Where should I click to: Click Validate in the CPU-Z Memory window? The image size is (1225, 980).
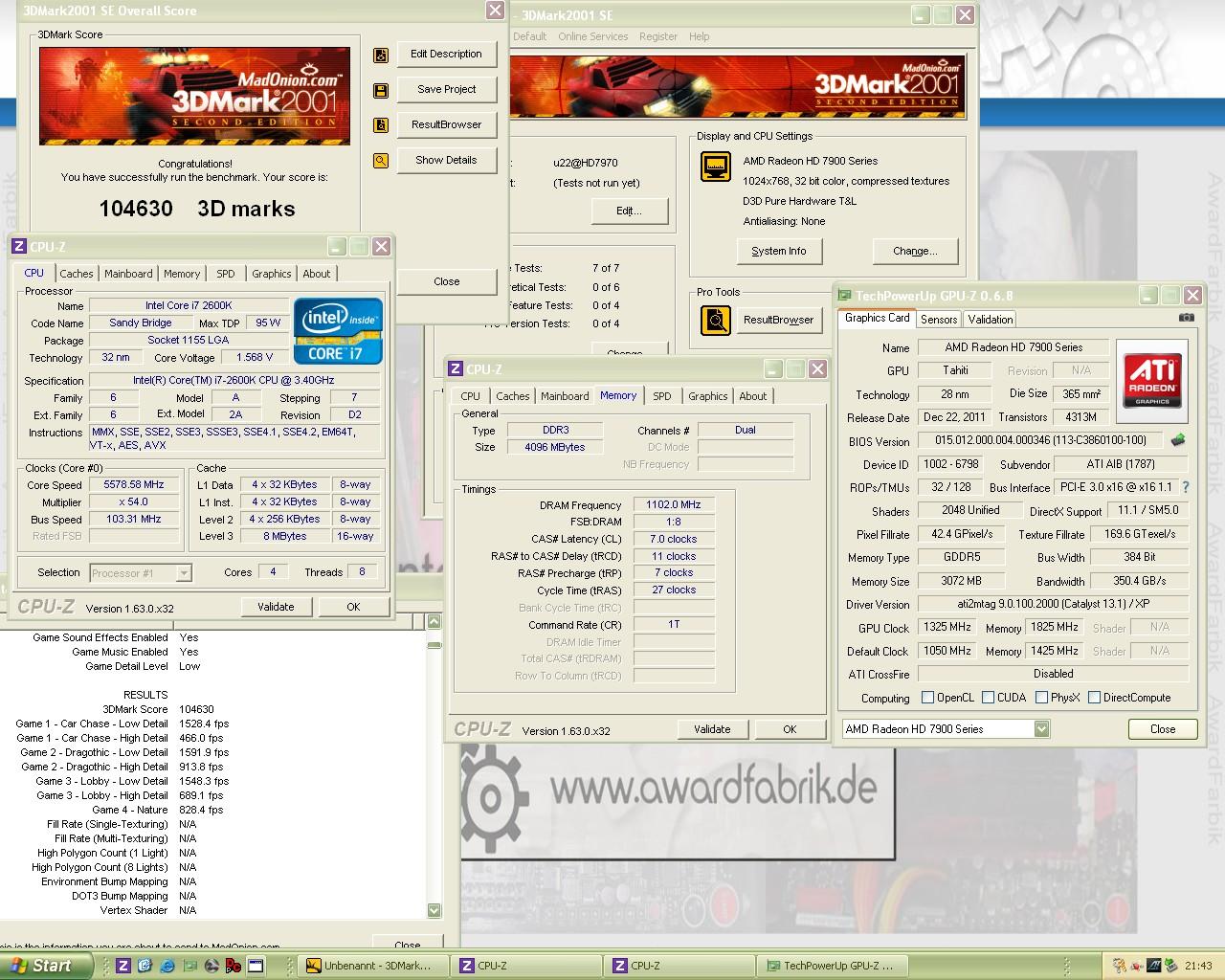point(712,729)
